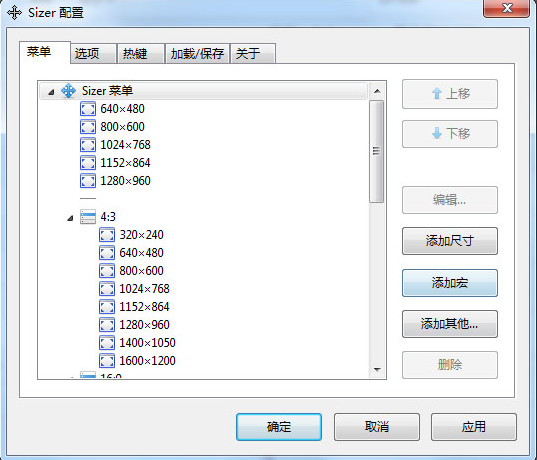Switch to the 选项 tab
537x460 pixels.
93,53
